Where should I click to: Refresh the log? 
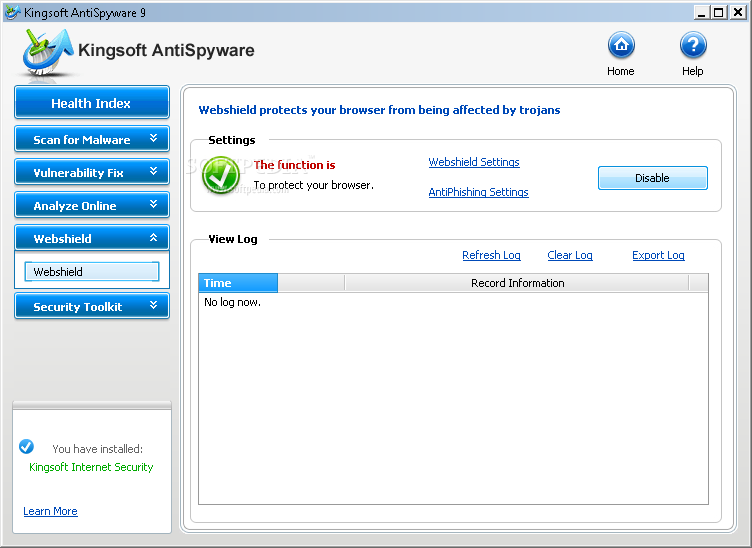pos(491,255)
